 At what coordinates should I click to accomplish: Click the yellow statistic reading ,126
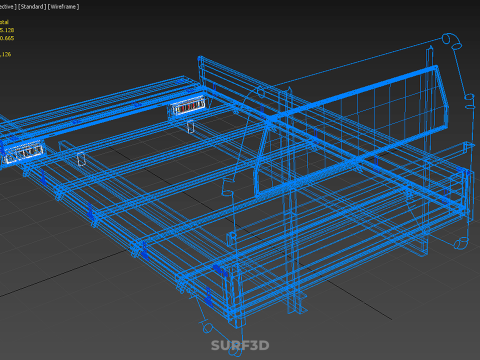(x=6, y=54)
